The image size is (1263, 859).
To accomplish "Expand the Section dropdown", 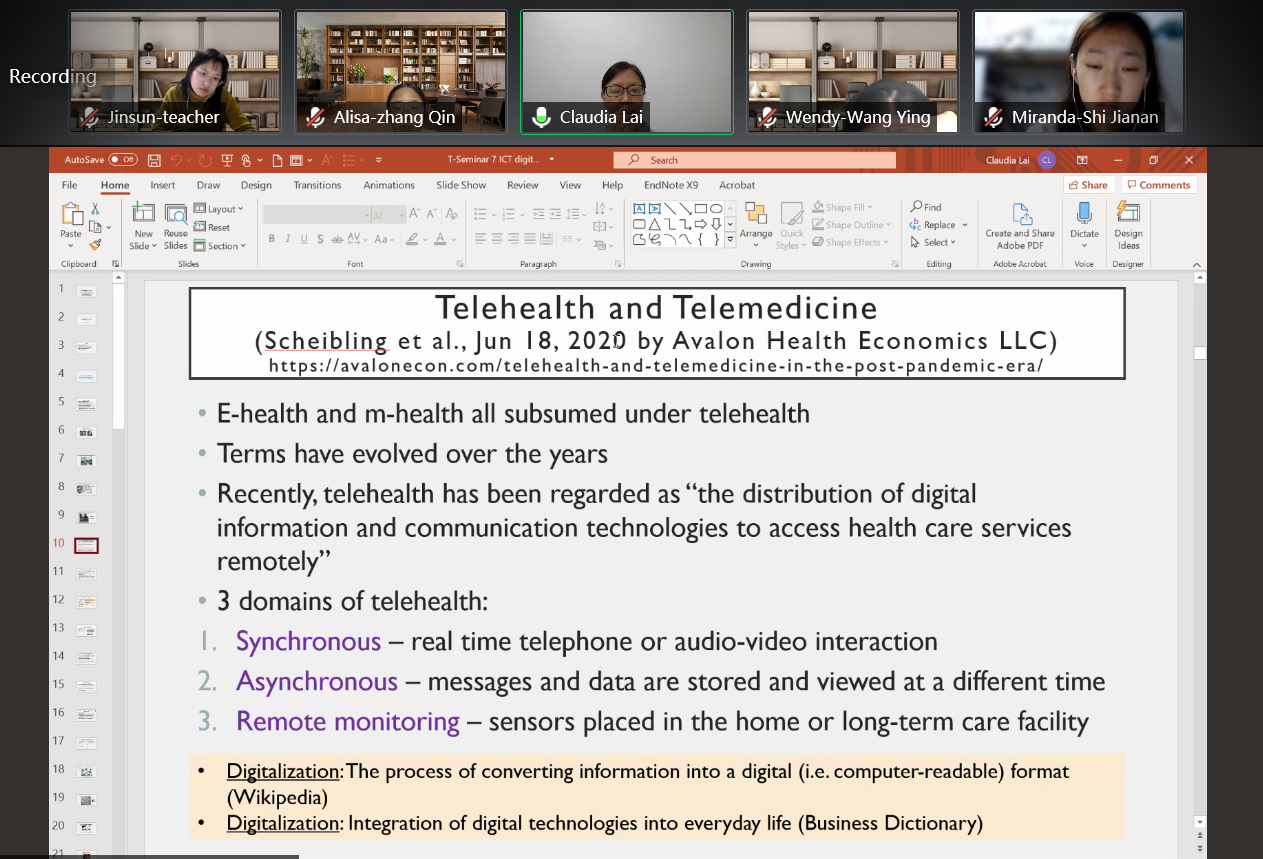I will 219,246.
